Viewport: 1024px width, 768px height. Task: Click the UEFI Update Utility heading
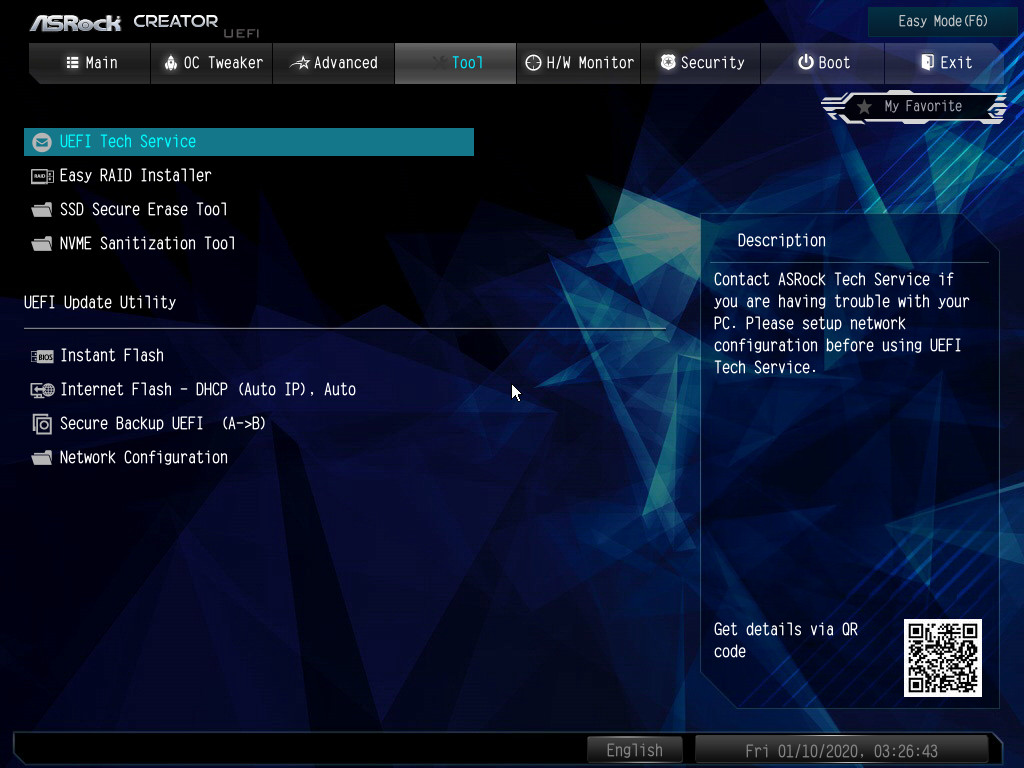(100, 303)
